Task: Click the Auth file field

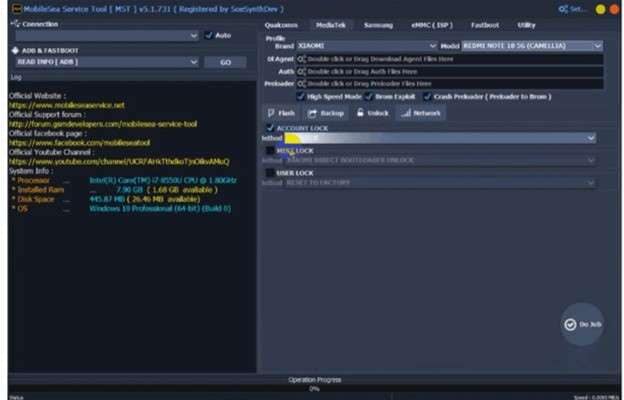Action: [449, 72]
